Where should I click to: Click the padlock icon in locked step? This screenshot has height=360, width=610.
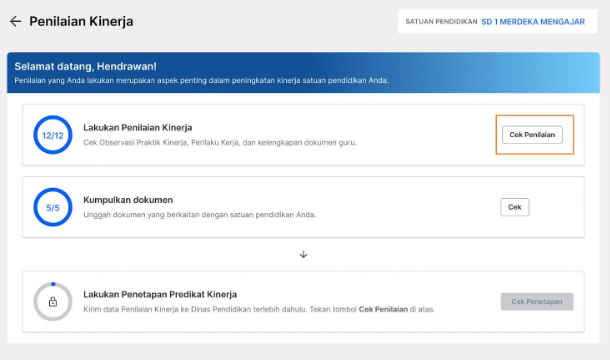[53, 302]
